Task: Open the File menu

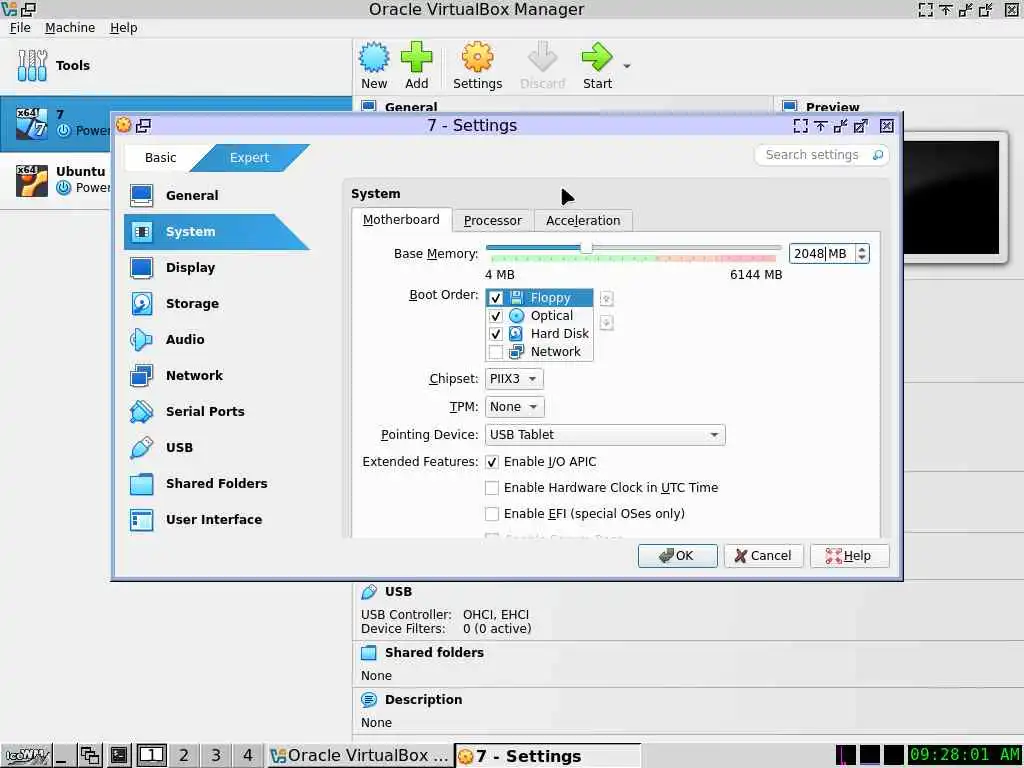Action: coord(20,27)
